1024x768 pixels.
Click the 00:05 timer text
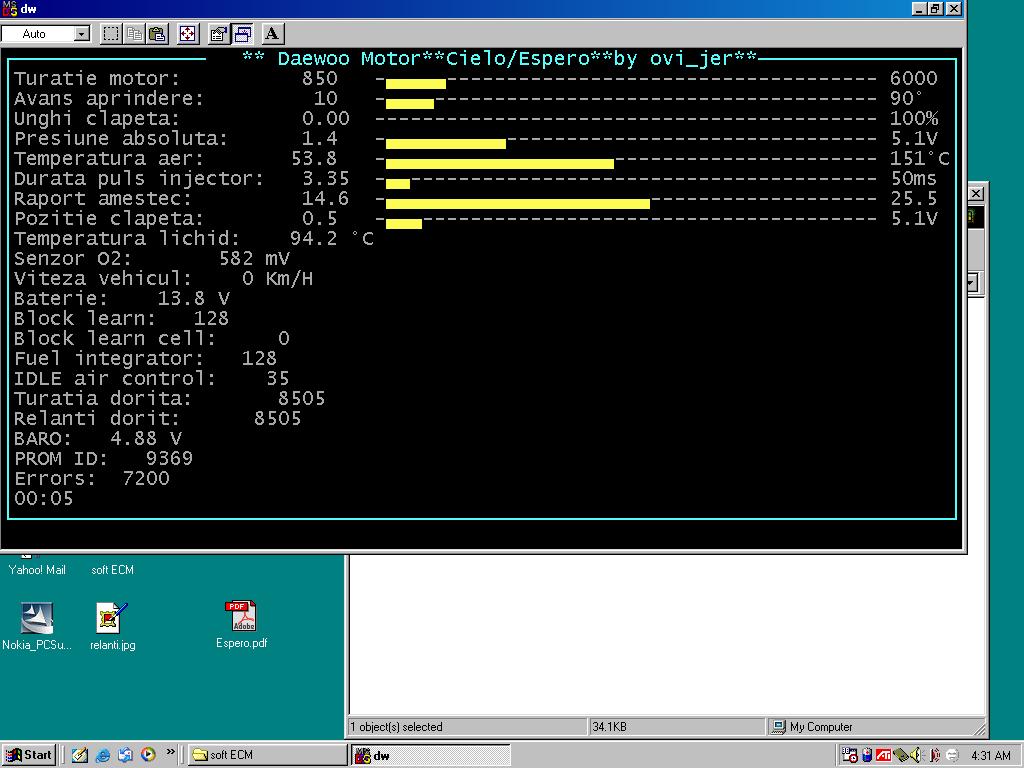44,498
